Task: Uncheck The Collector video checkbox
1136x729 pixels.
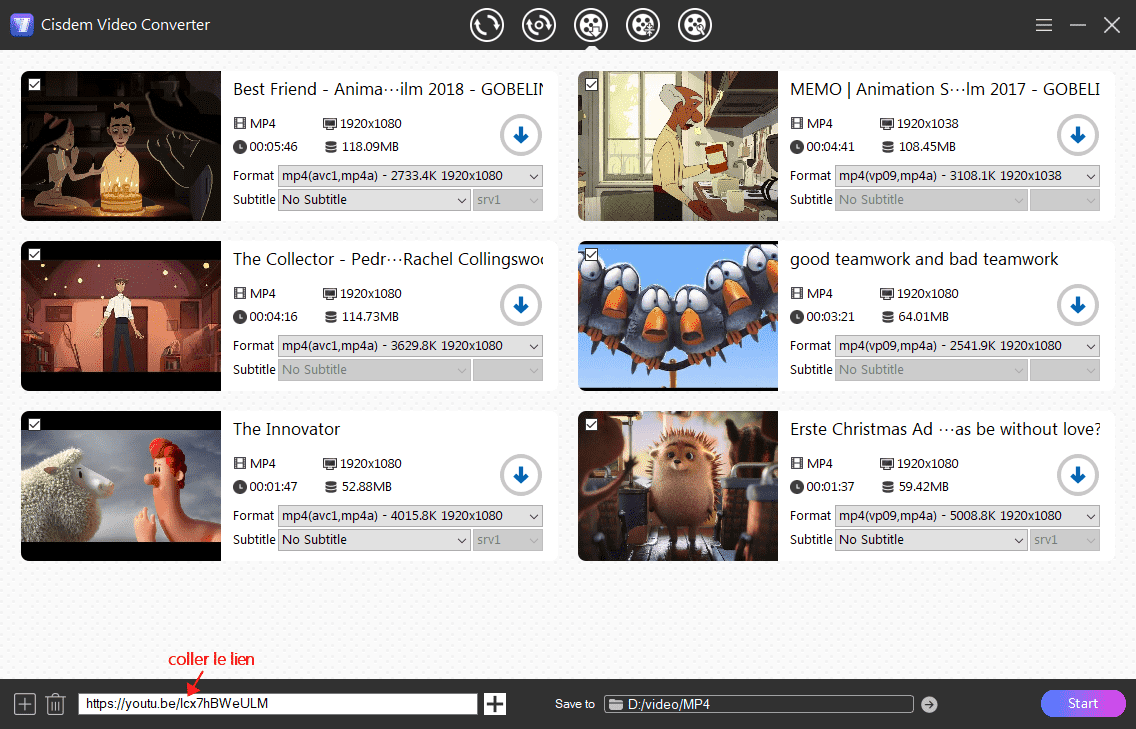Action: [x=34, y=254]
